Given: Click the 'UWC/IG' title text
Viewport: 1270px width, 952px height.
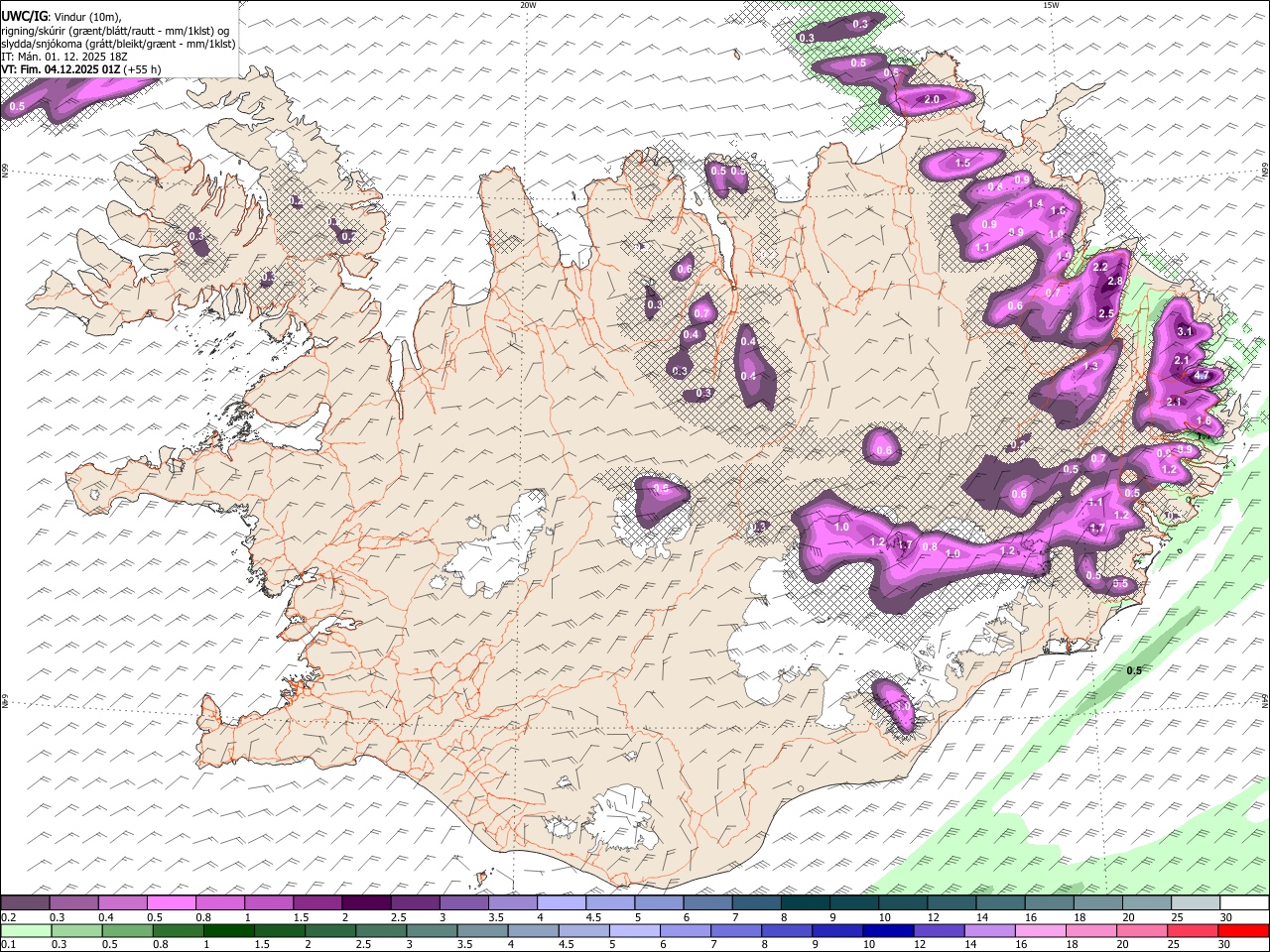Looking at the screenshot, I should click(24, 17).
